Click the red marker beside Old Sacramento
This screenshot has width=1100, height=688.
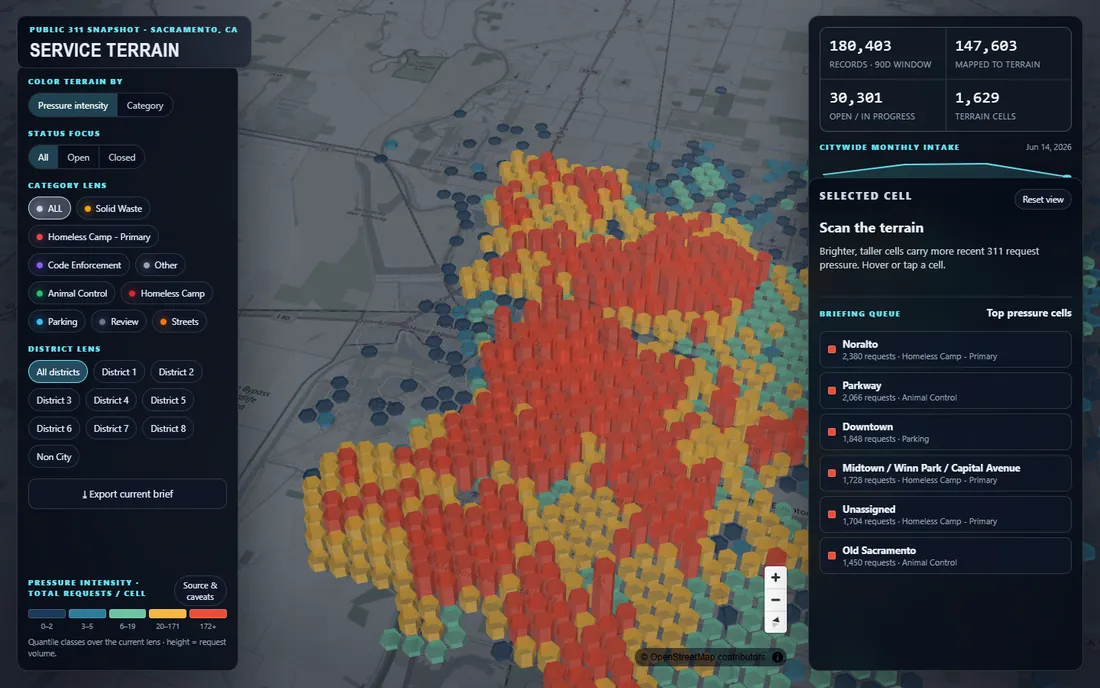click(831, 555)
